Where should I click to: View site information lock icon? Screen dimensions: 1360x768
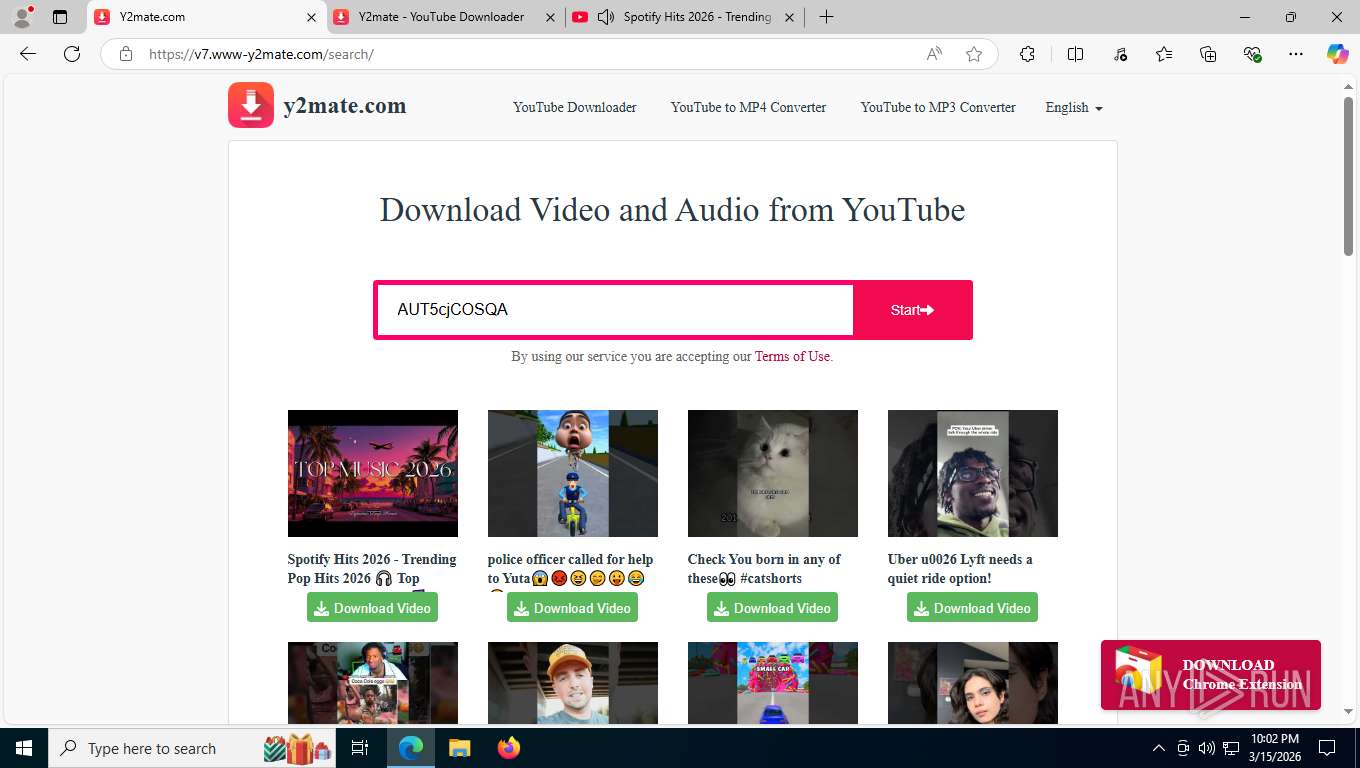[126, 54]
